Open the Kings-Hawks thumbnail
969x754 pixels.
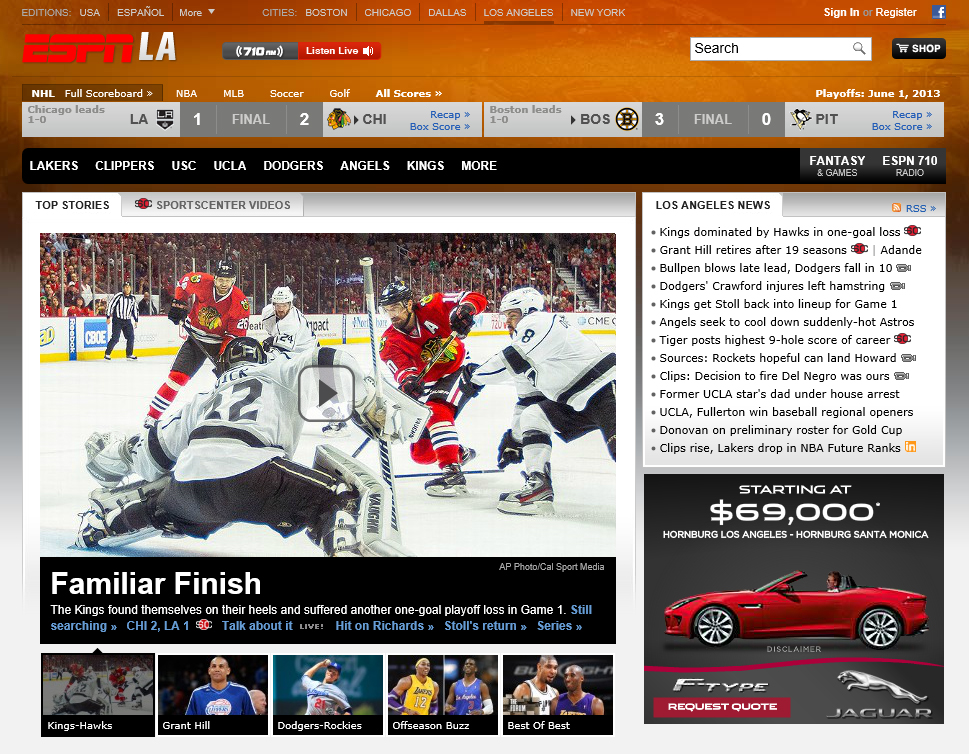click(x=98, y=695)
